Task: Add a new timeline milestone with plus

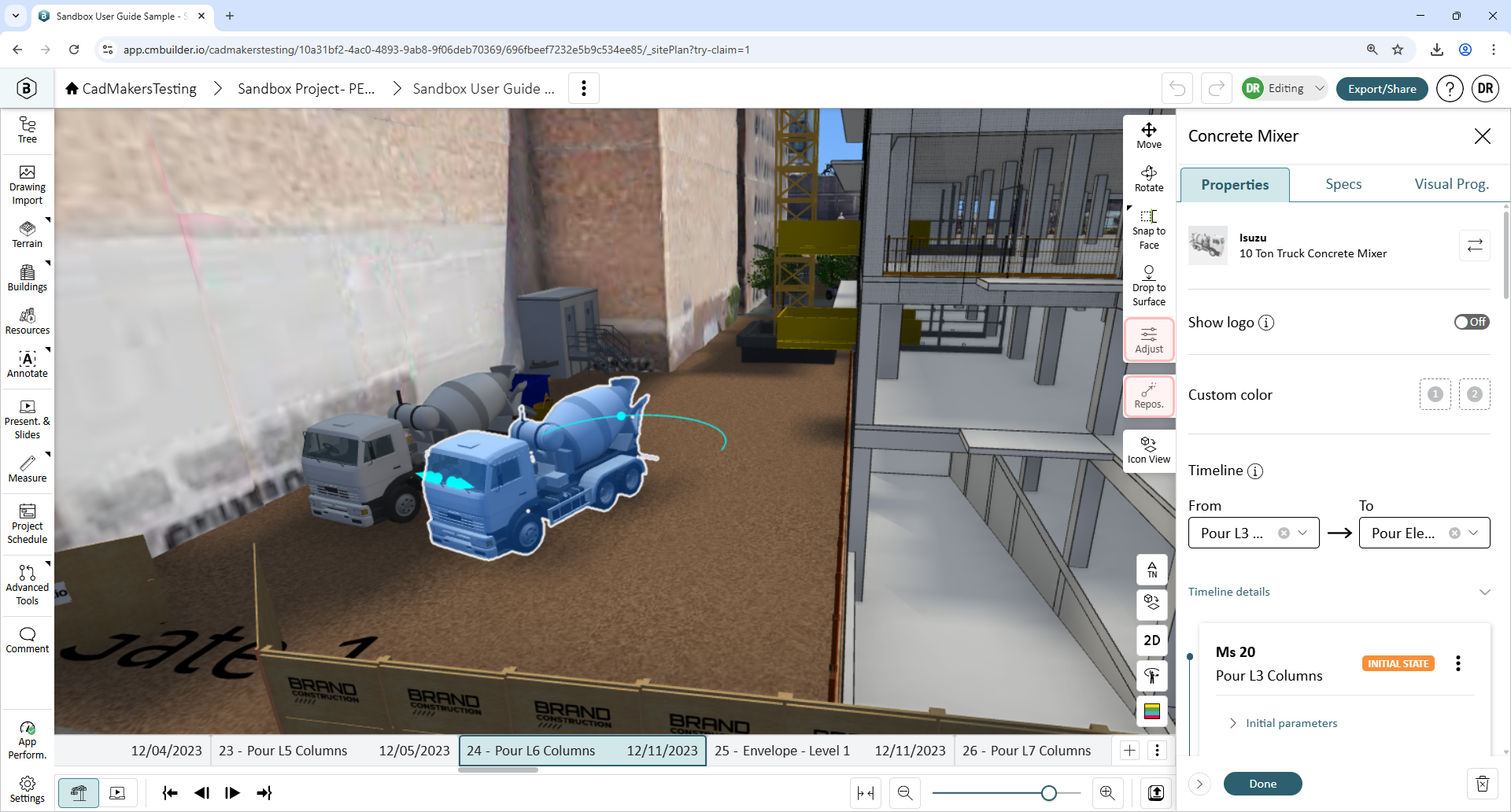Action: click(1129, 751)
